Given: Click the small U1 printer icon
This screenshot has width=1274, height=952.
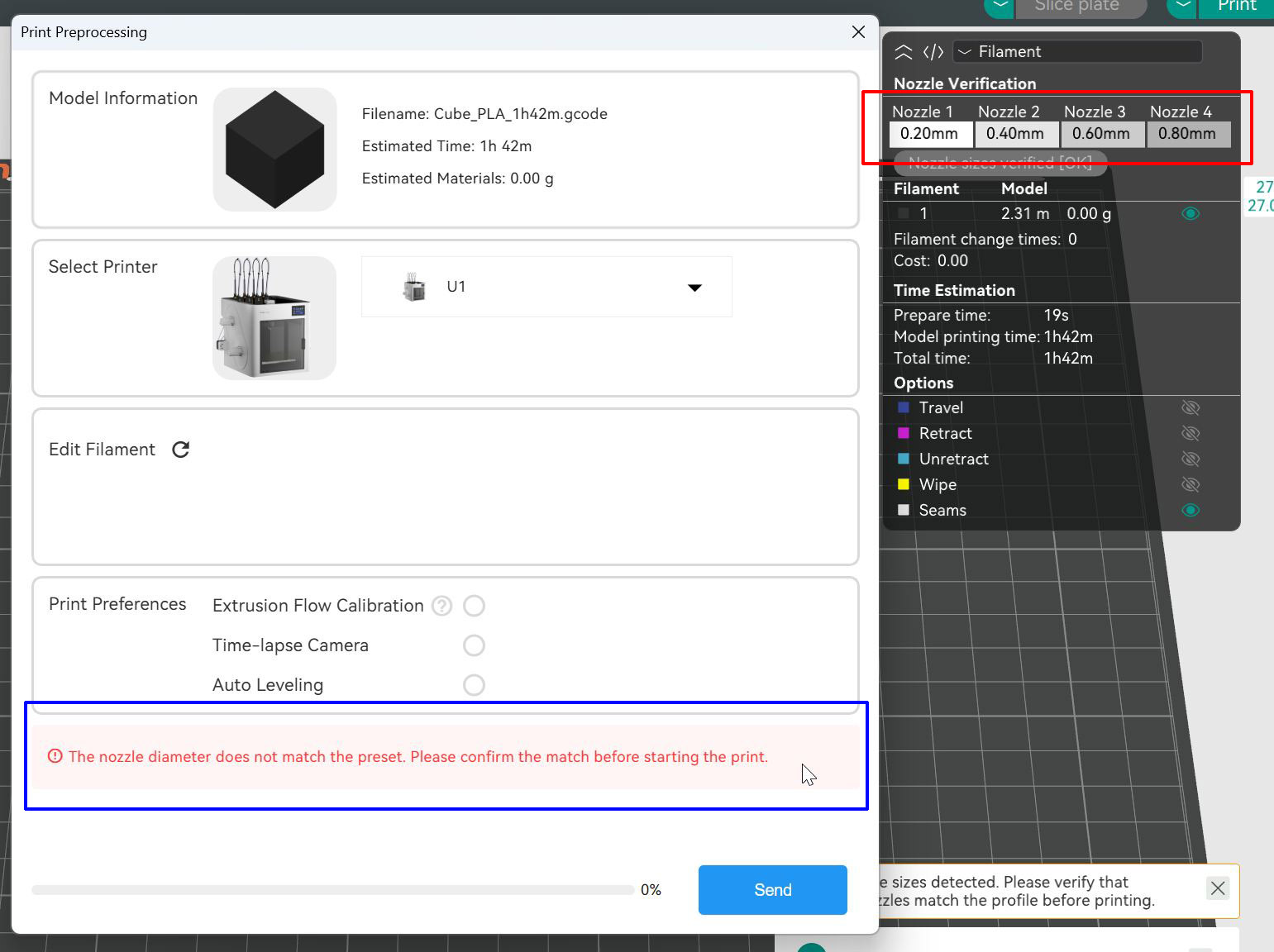Looking at the screenshot, I should (x=414, y=287).
